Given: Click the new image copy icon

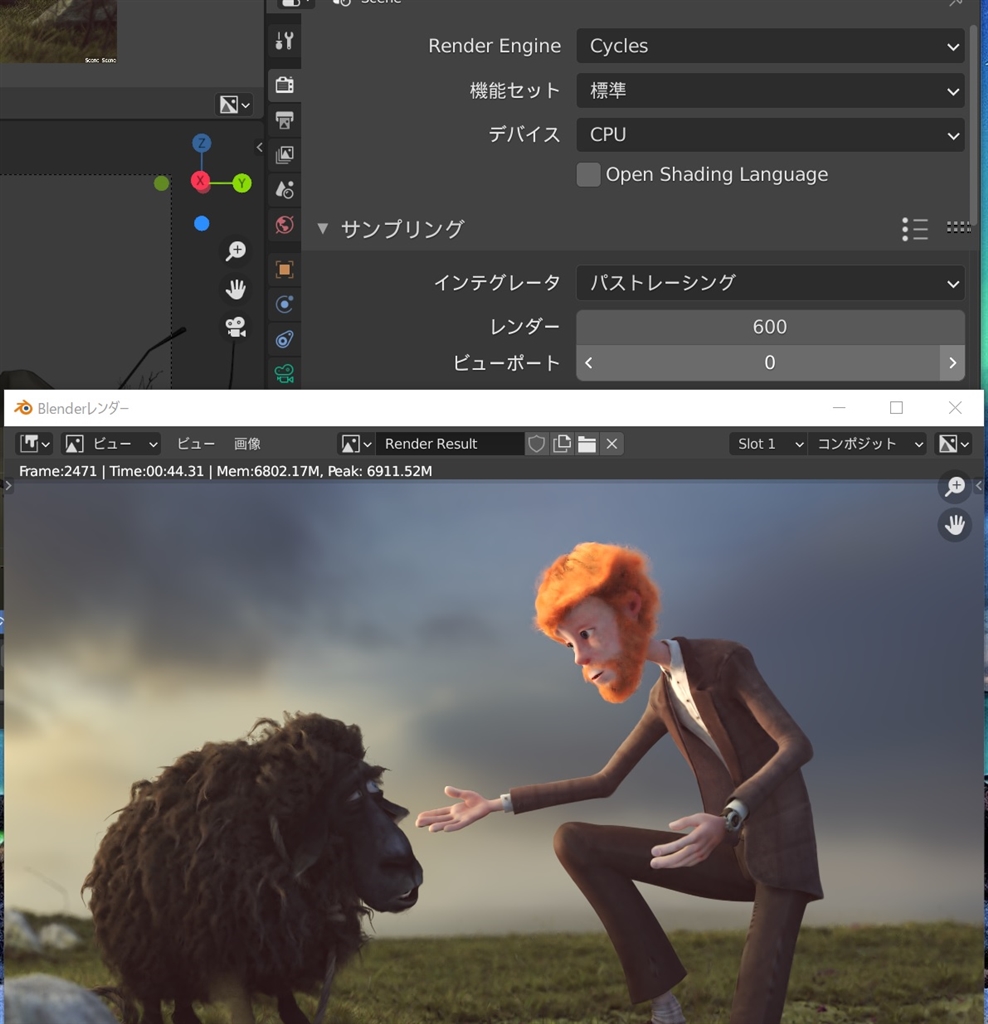Looking at the screenshot, I should 562,444.
